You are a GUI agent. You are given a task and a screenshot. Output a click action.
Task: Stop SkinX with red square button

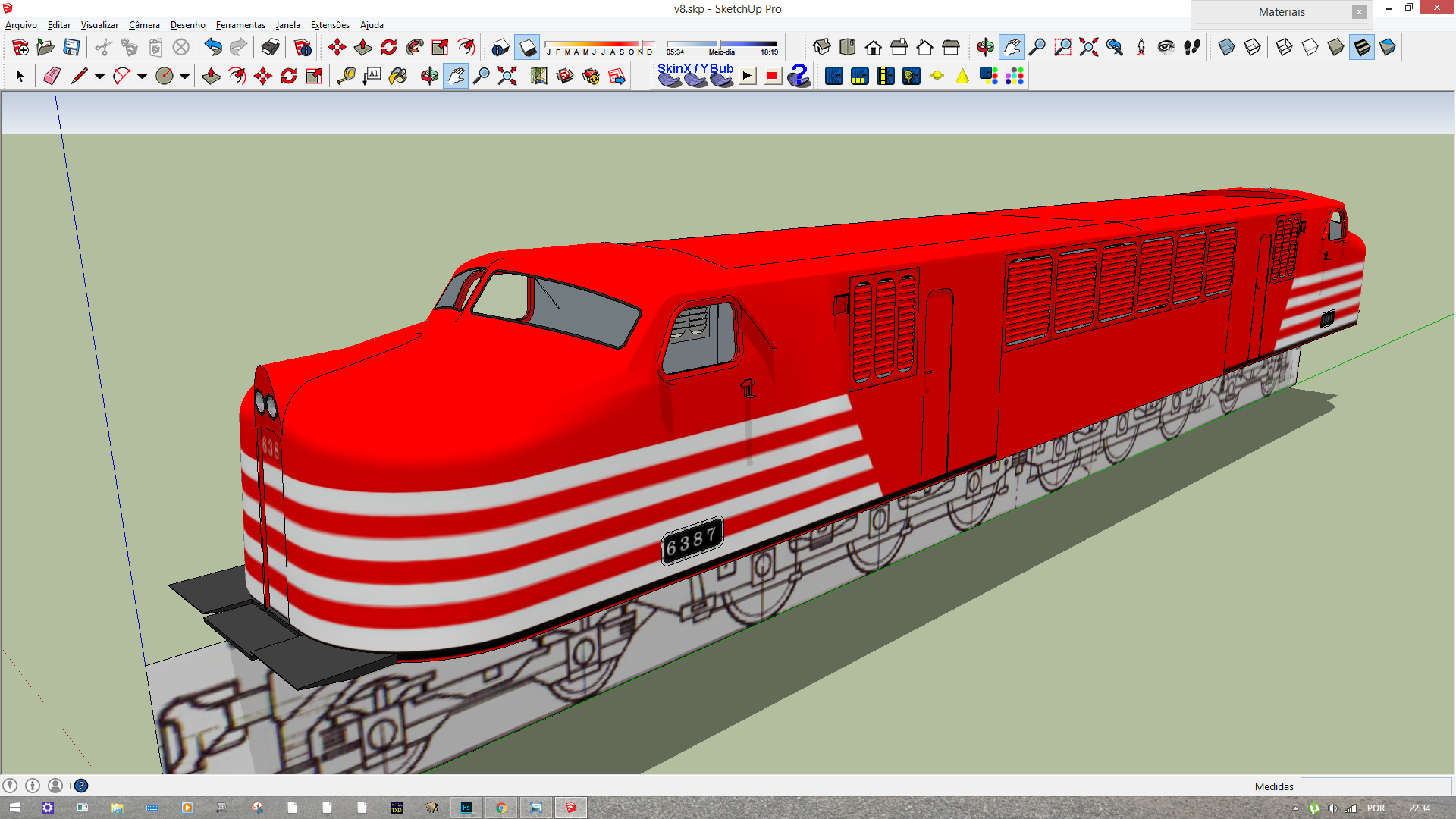(x=773, y=76)
